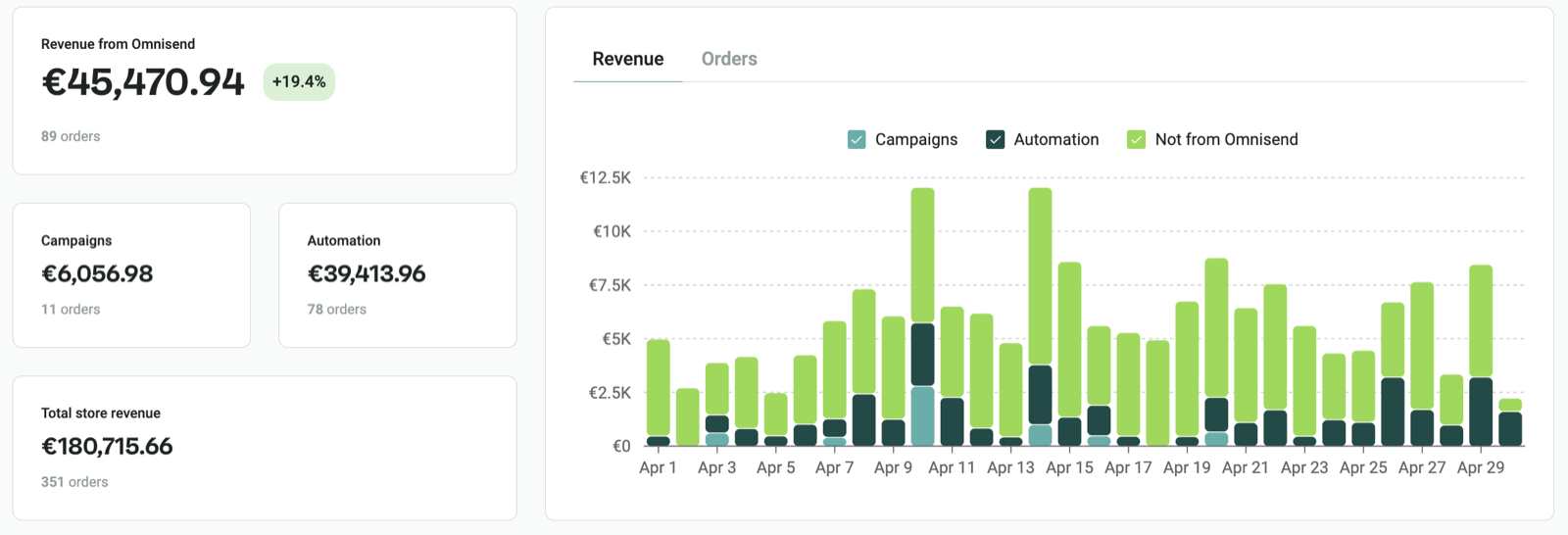Click the 89 orders text
1568x535 pixels.
[71, 136]
